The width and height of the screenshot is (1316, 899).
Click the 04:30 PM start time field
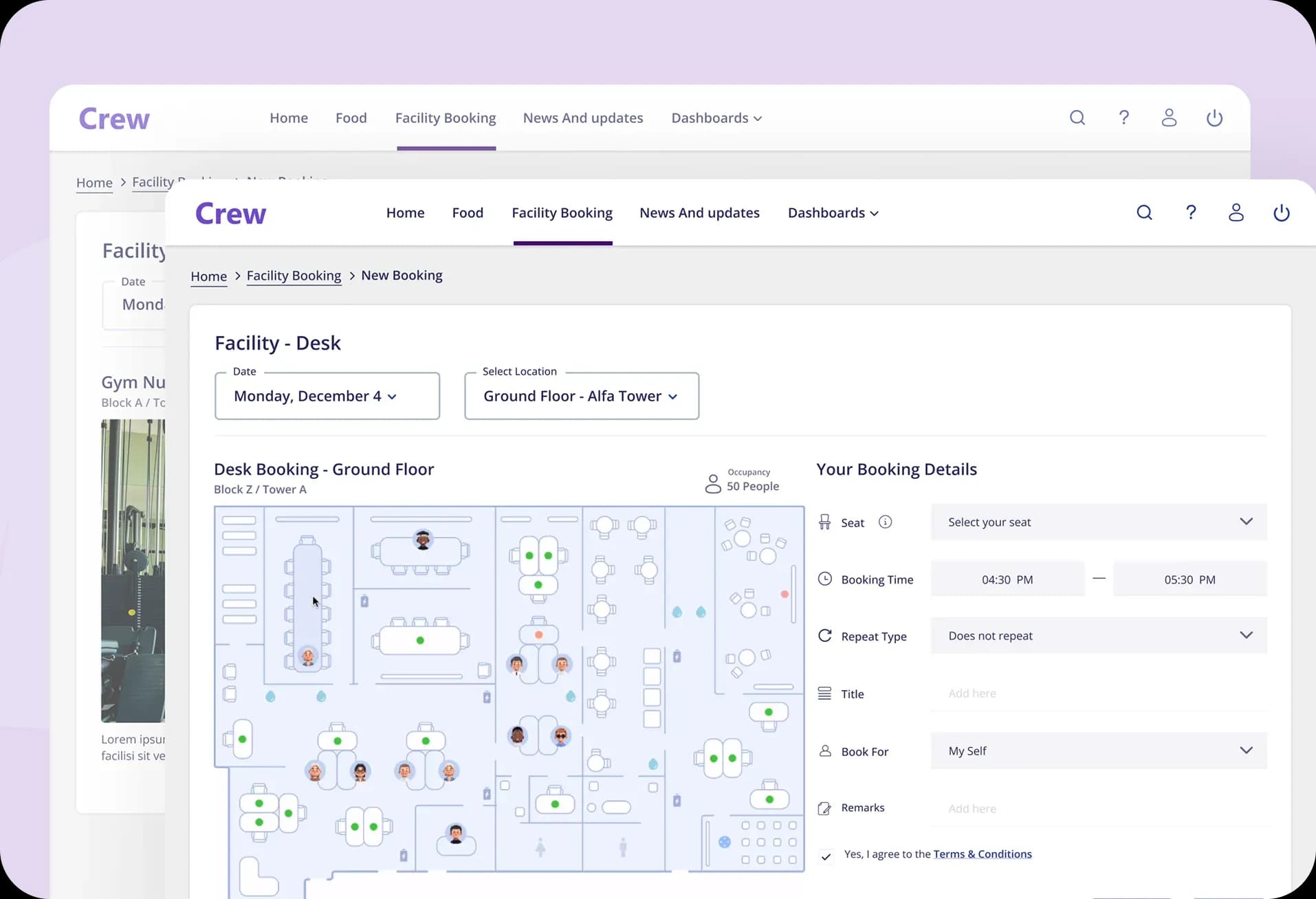pos(1007,579)
